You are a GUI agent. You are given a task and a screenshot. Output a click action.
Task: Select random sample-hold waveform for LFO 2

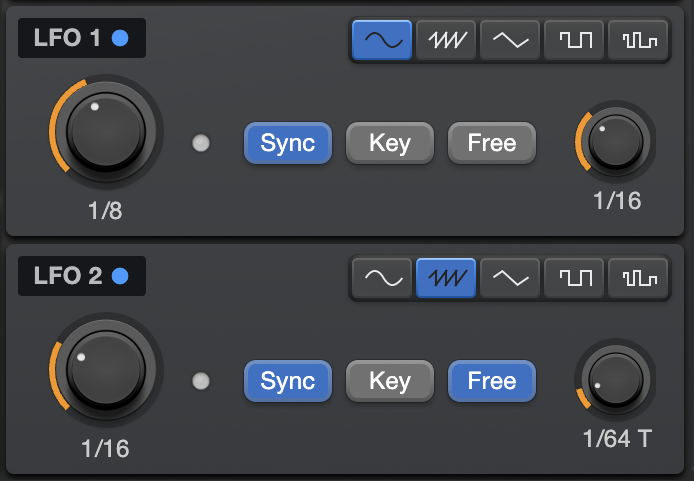click(x=638, y=278)
